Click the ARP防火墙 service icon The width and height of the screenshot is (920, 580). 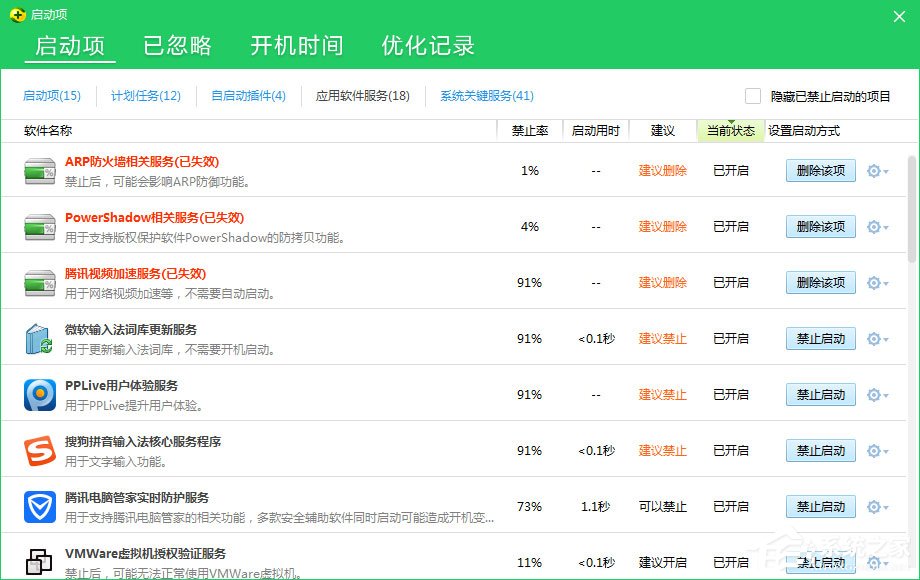click(36, 170)
